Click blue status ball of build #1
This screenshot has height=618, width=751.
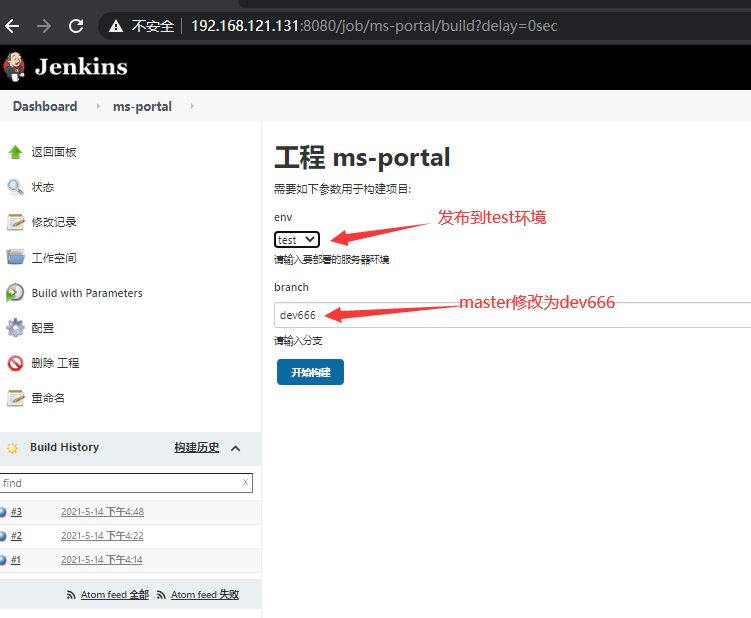(2, 560)
